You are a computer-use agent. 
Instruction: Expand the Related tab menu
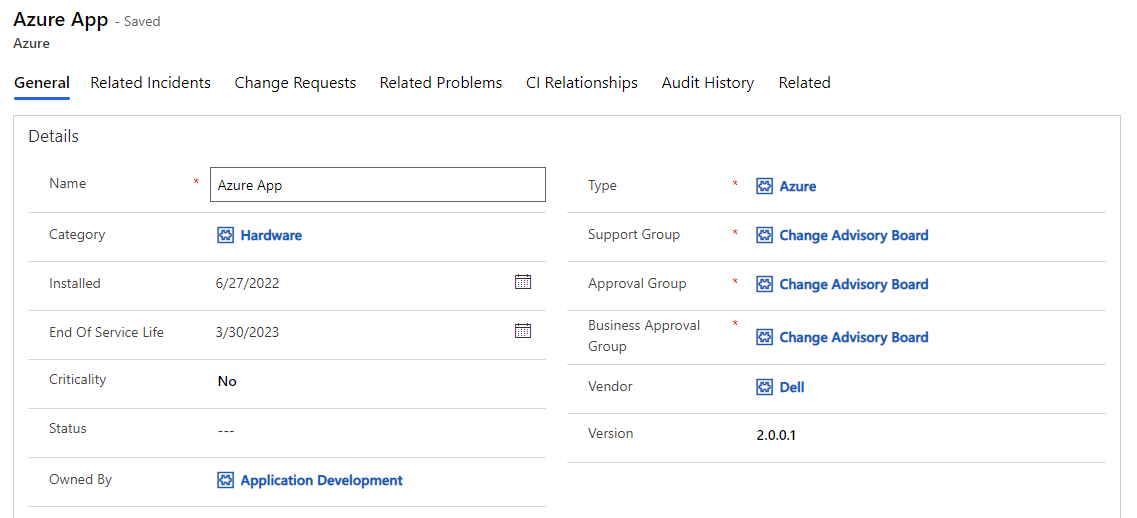(x=804, y=83)
